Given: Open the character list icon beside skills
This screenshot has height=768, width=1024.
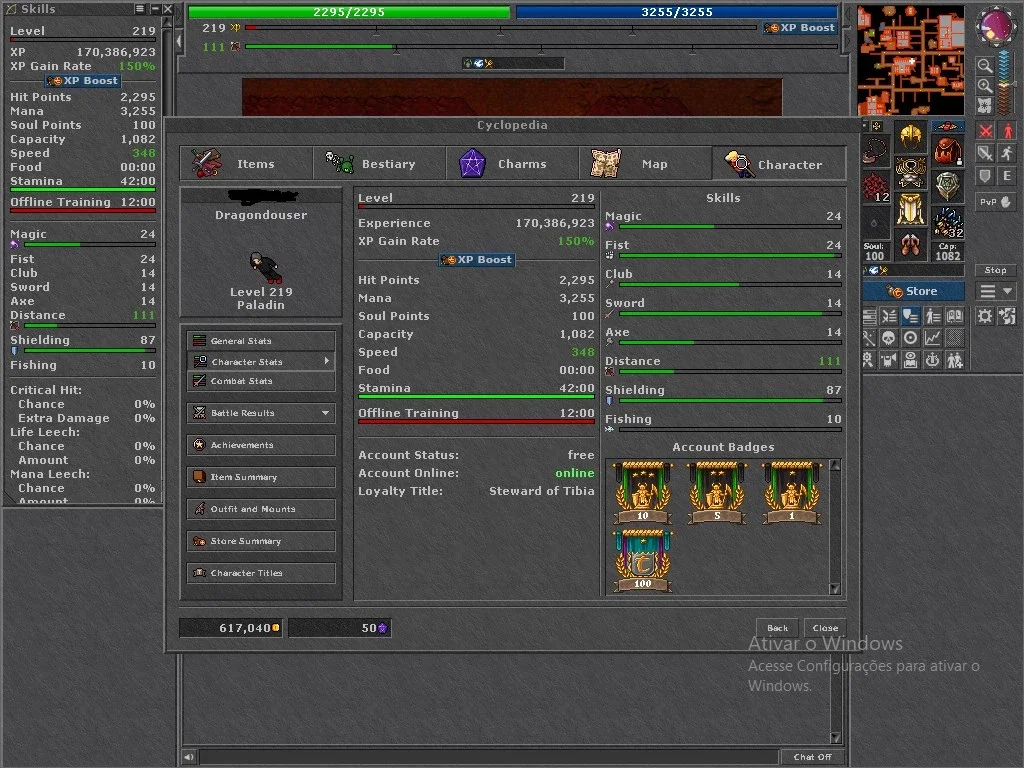Looking at the screenshot, I should click(x=933, y=316).
